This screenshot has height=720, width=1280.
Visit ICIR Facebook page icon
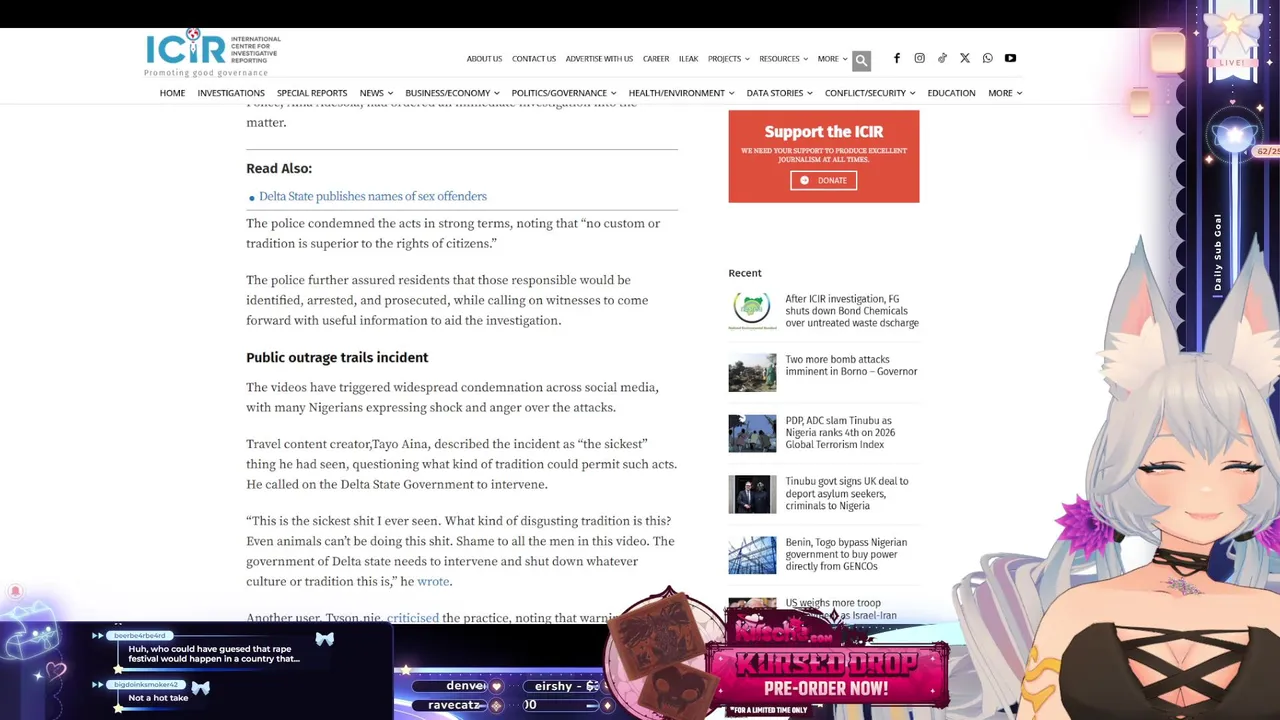click(897, 58)
